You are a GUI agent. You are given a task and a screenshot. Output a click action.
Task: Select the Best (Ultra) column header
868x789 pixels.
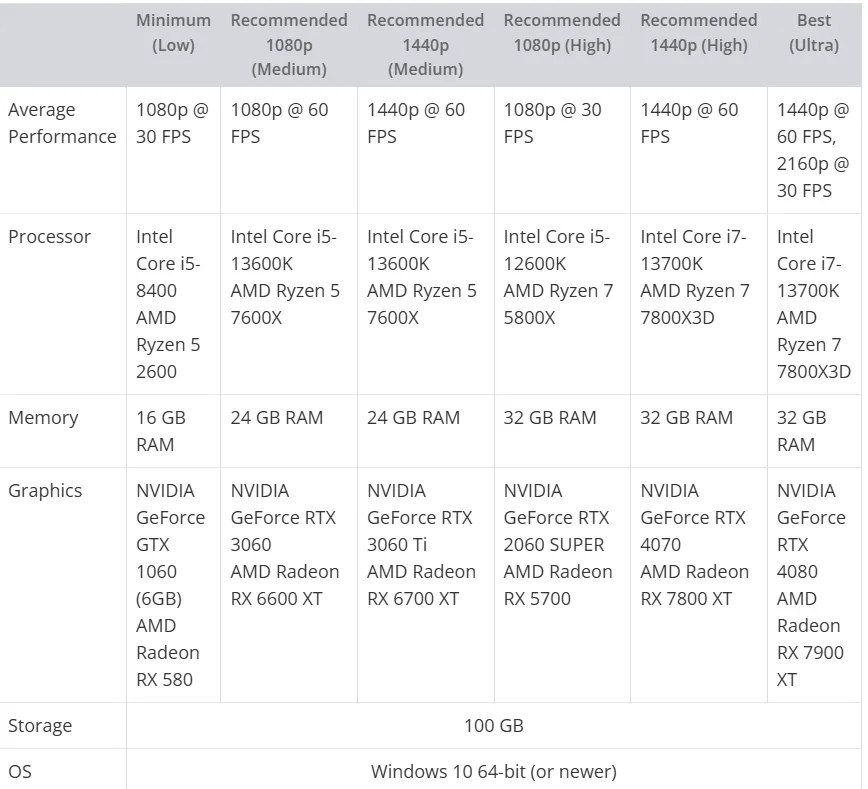tap(814, 33)
